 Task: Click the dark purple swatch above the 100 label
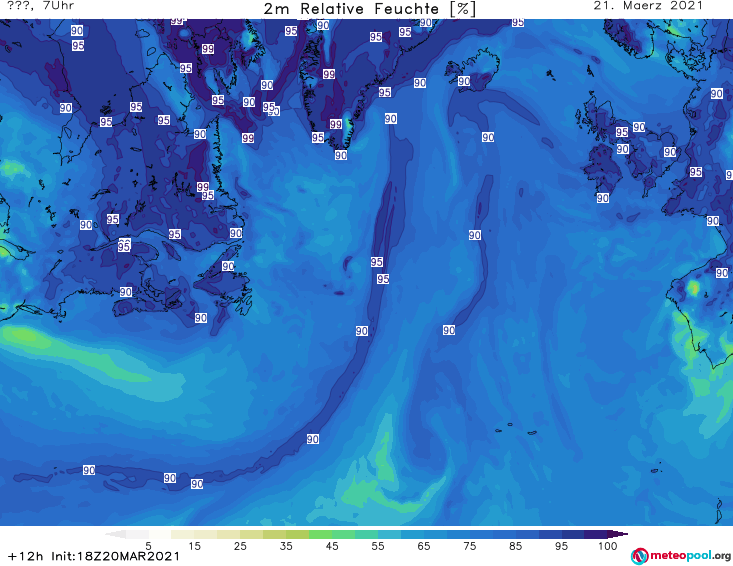coord(596,534)
